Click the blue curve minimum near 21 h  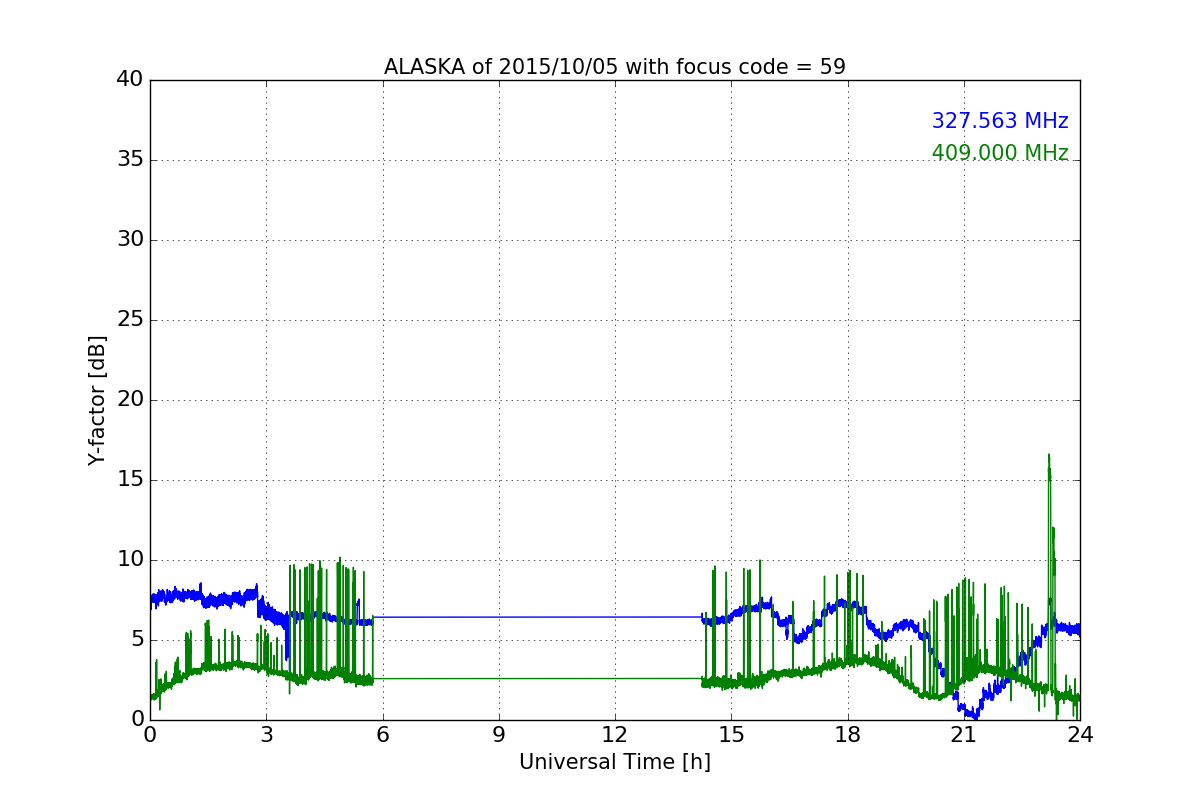pyautogui.click(x=975, y=716)
